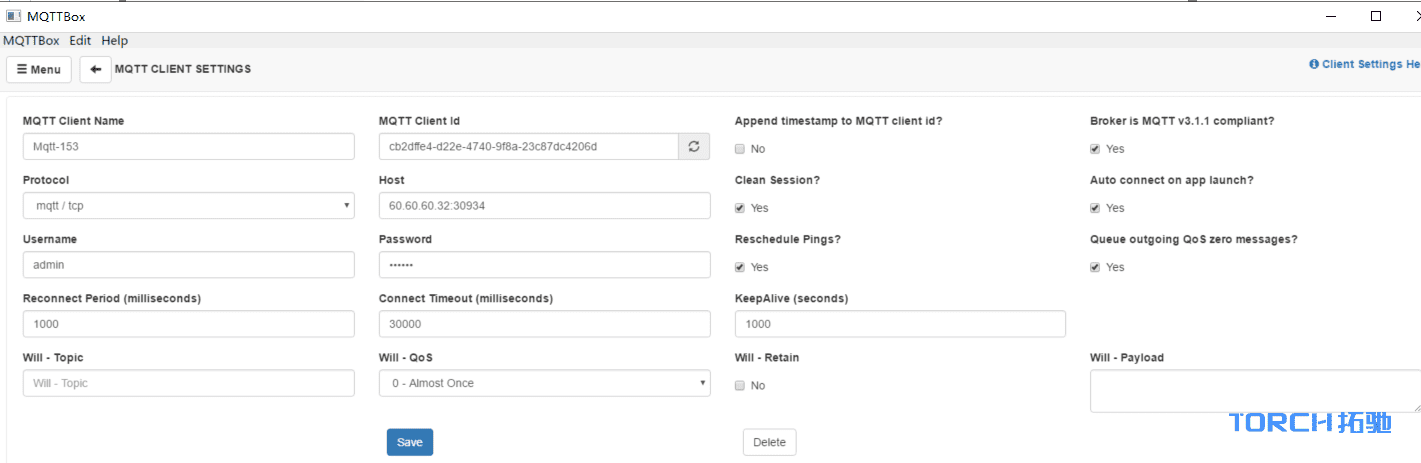Click the back arrow icon button
The width and height of the screenshot is (1421, 463).
click(x=95, y=69)
